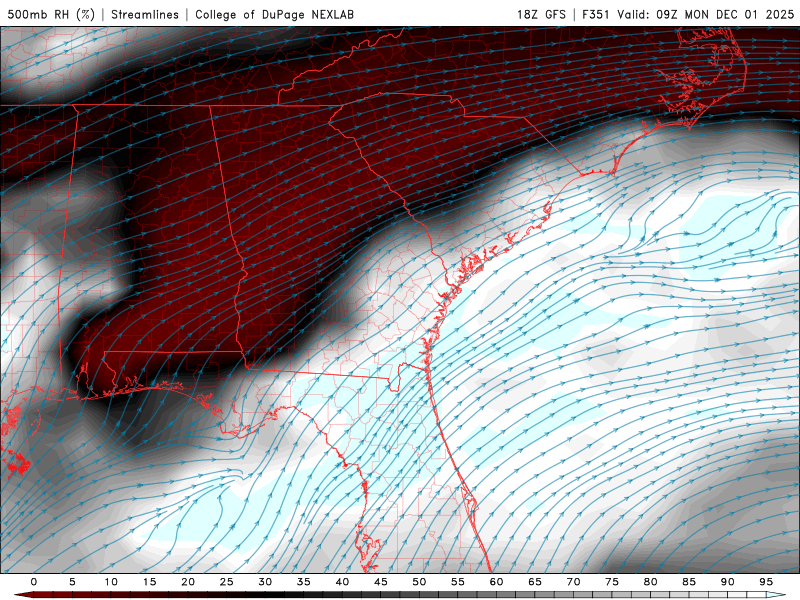Click the '30' label on the color scale

click(265, 582)
